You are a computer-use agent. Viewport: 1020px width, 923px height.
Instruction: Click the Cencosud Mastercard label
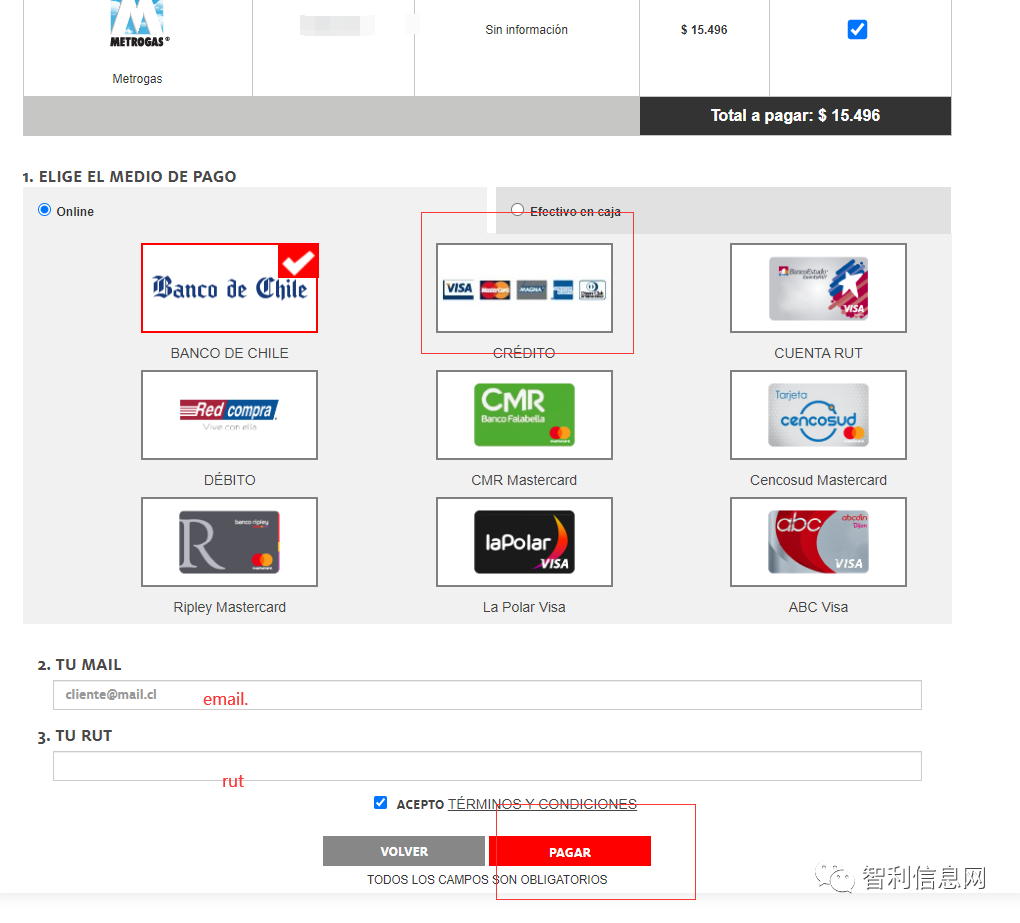[818, 480]
